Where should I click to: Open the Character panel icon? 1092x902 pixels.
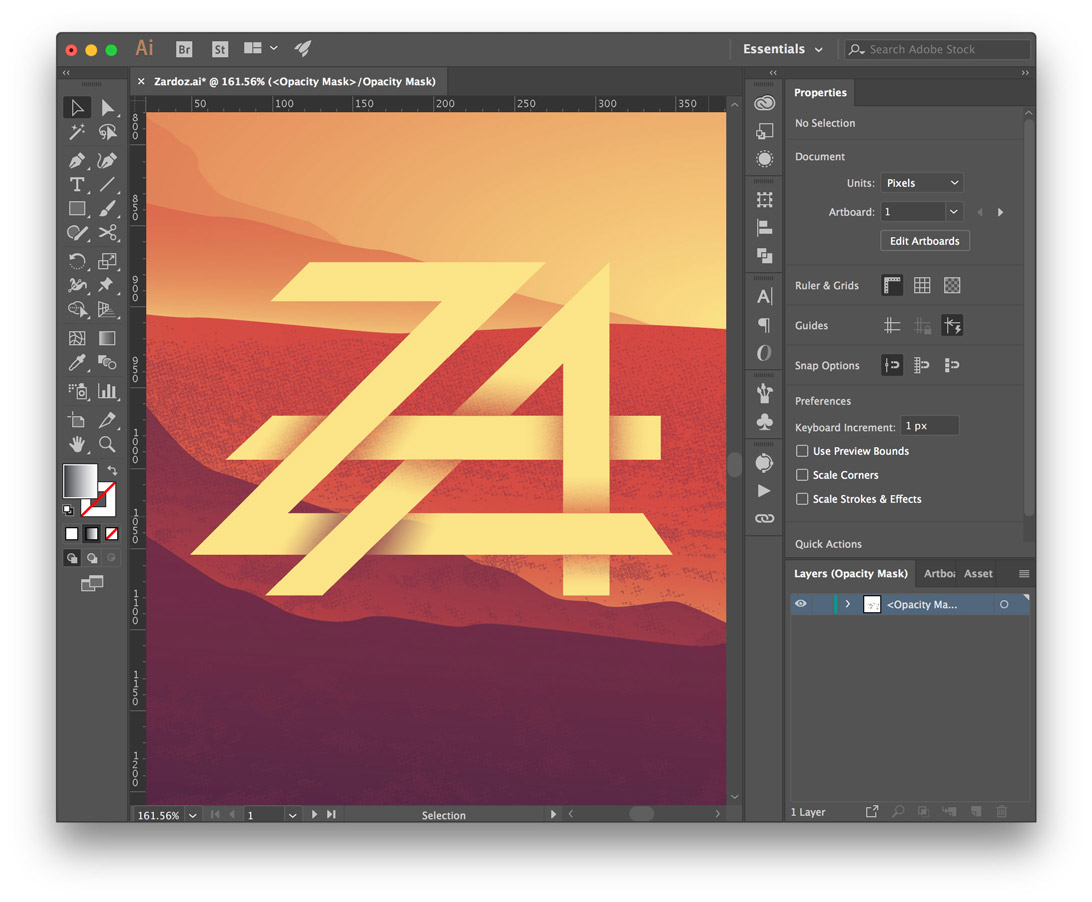click(x=765, y=297)
